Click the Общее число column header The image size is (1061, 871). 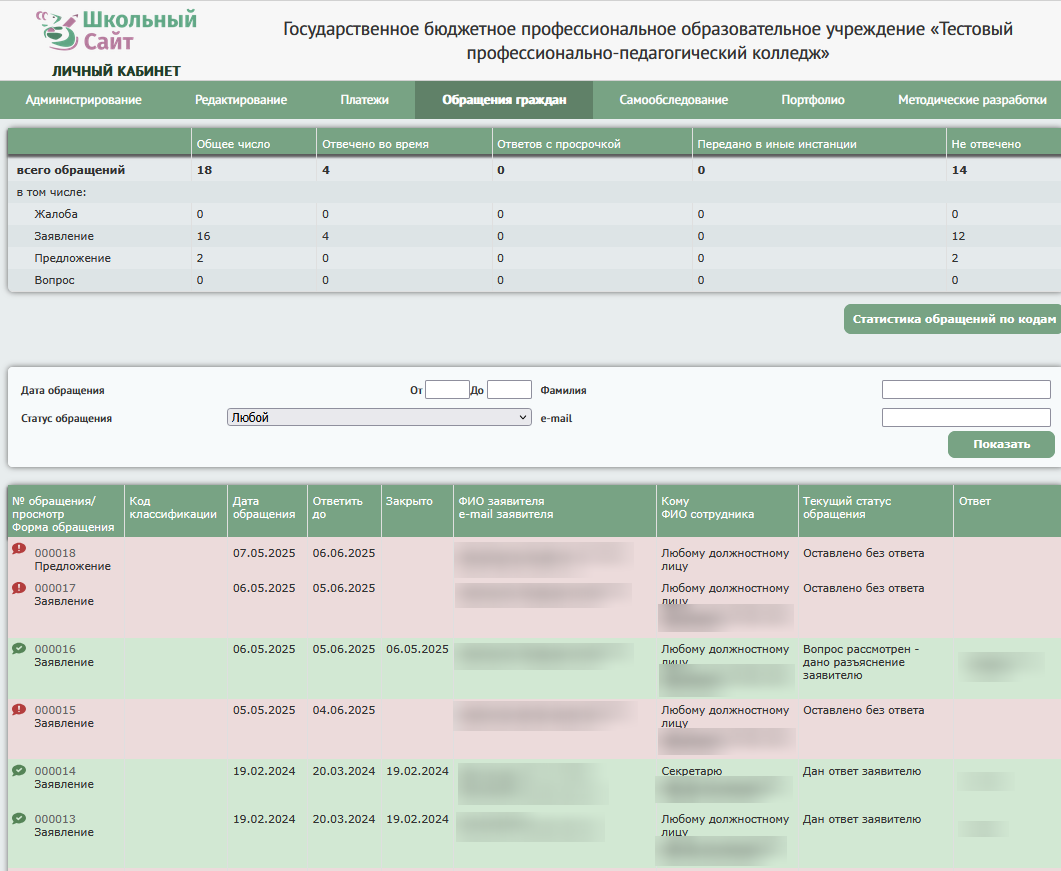[233, 144]
